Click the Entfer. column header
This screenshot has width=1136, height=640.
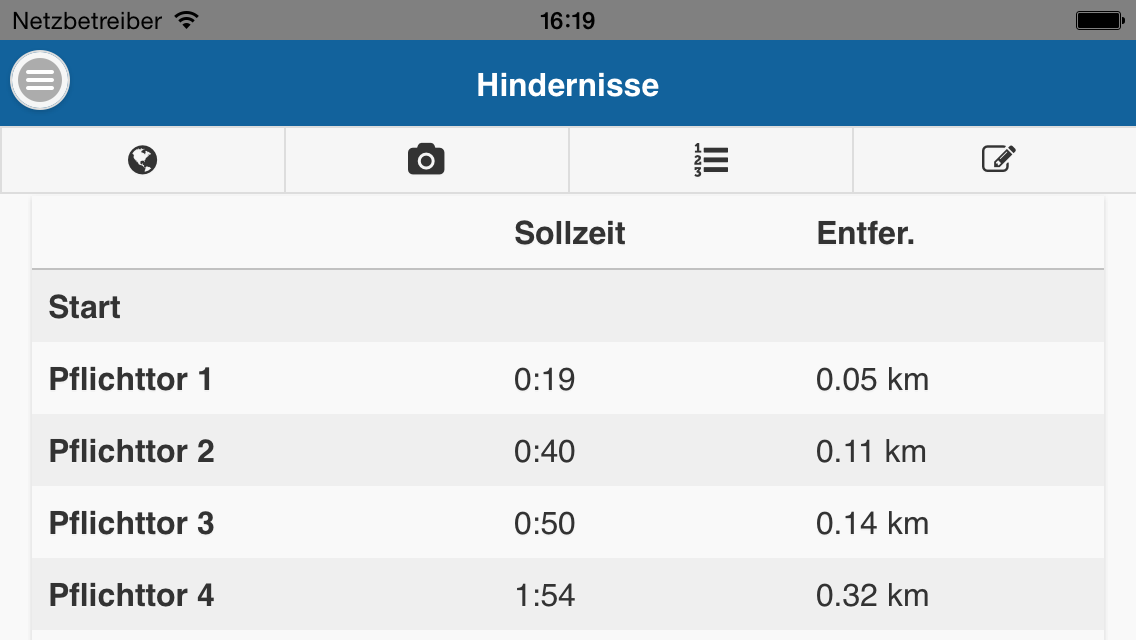point(866,233)
